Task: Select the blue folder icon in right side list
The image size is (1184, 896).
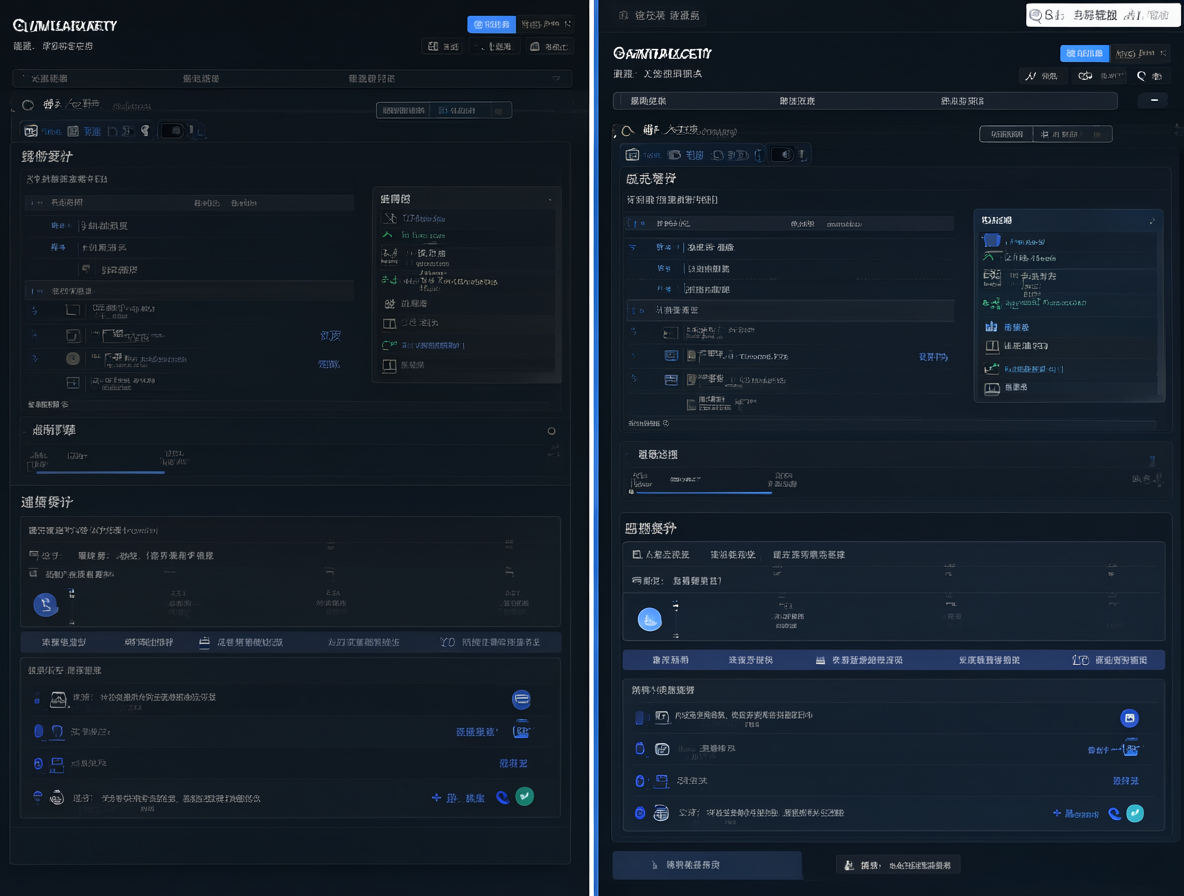Action: coord(991,240)
